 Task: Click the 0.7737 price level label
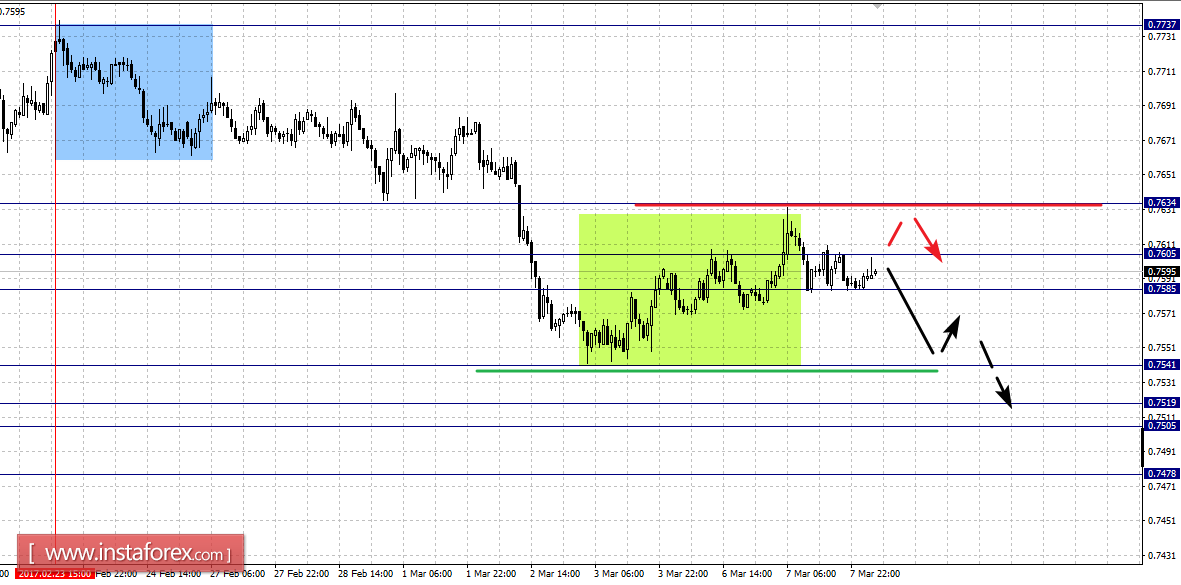(x=1162, y=25)
